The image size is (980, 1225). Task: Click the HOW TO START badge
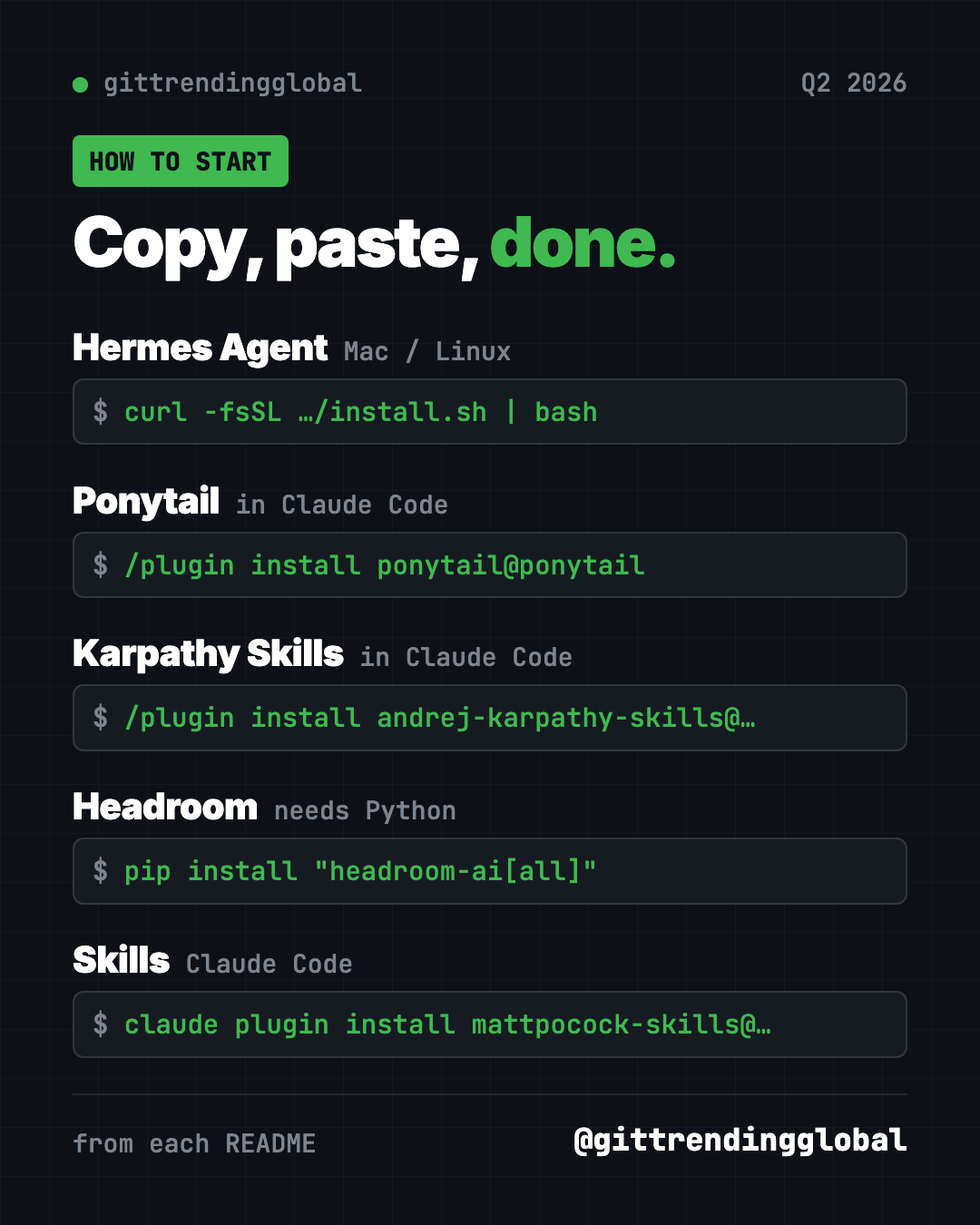tap(181, 162)
